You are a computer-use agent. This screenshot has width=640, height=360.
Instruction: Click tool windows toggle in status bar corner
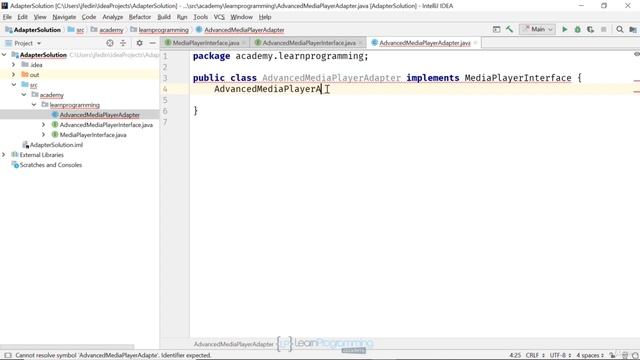(8, 356)
